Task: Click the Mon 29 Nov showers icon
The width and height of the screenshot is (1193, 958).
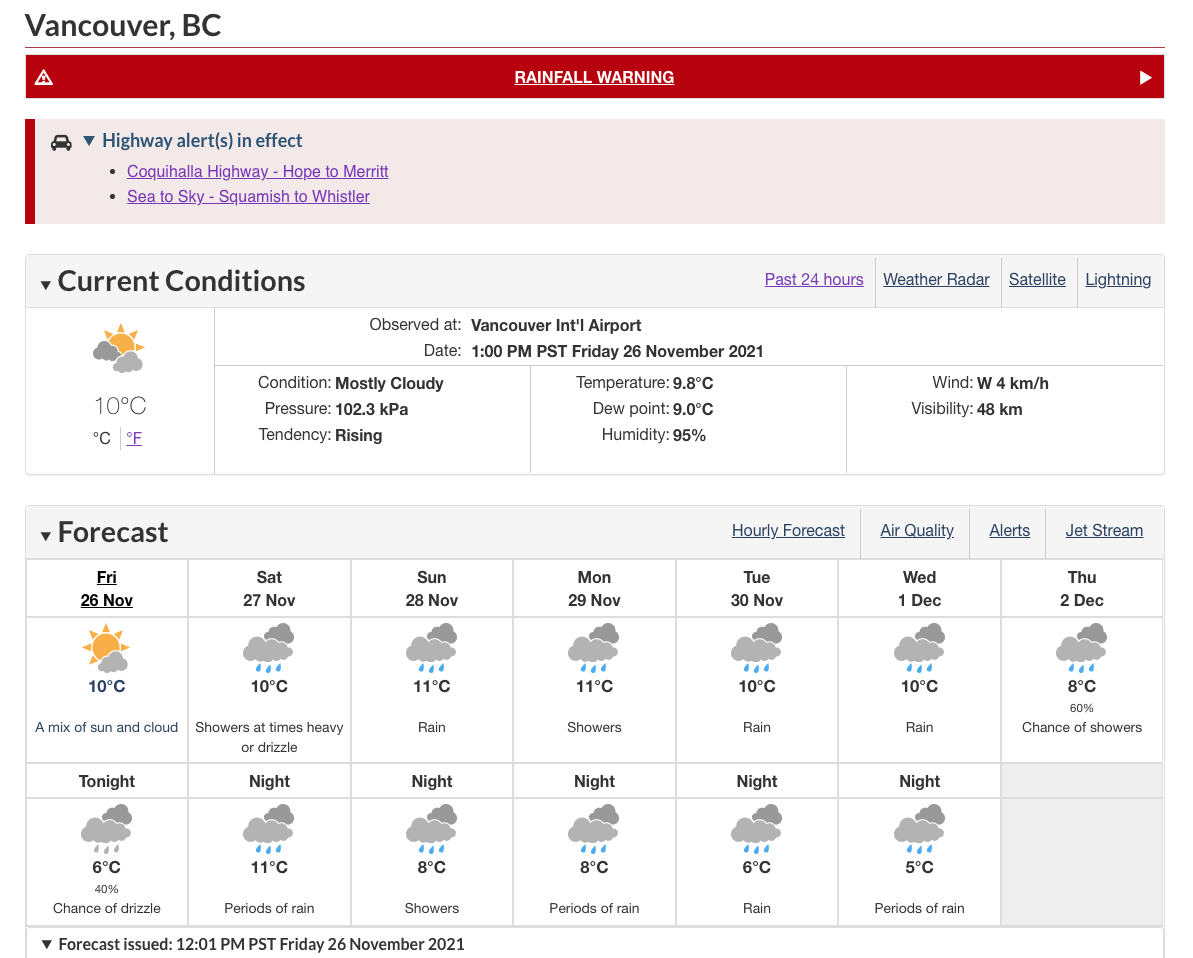Action: point(593,648)
